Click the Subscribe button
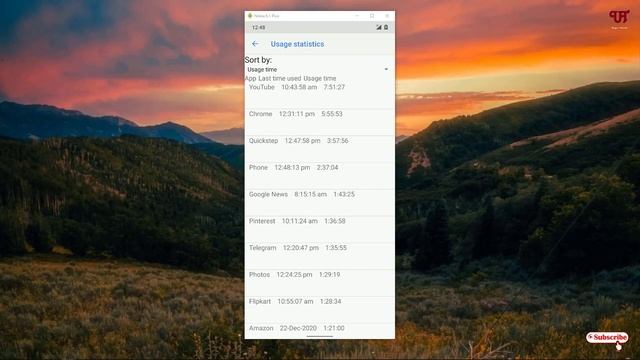The width and height of the screenshot is (640, 360). (x=607, y=338)
